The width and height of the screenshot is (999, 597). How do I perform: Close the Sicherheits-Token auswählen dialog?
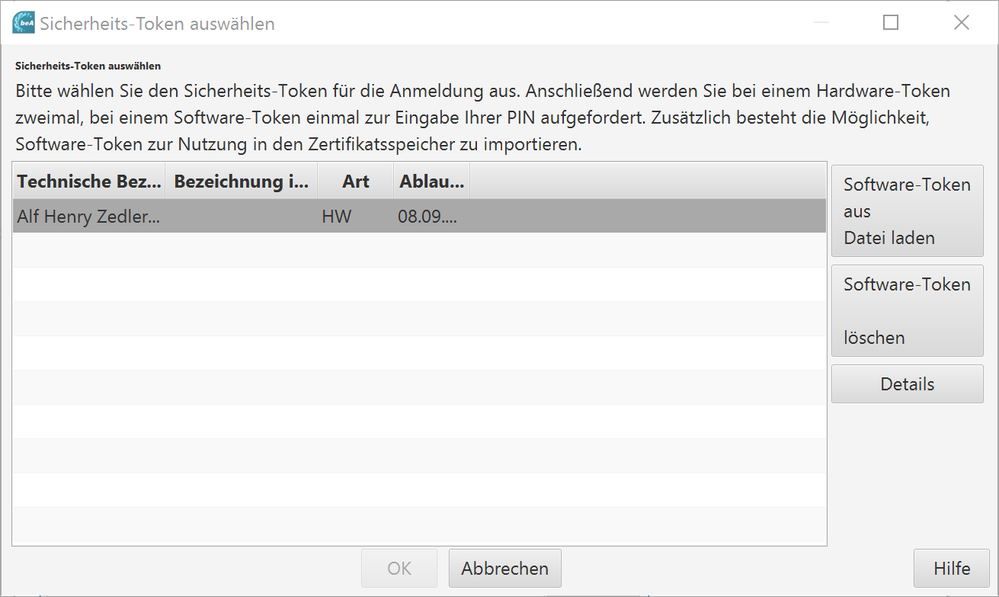(961, 23)
